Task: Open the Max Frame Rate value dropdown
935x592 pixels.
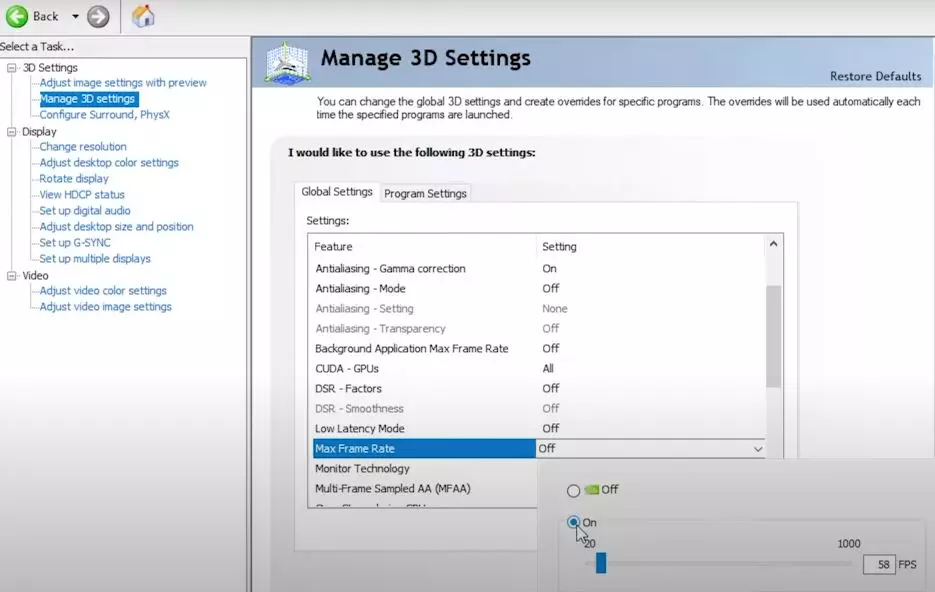Action: coord(758,449)
